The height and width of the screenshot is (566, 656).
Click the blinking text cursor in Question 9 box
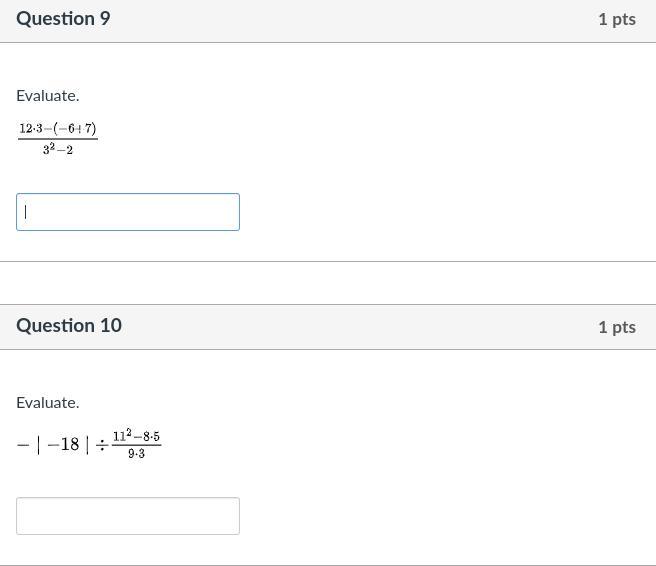point(26,212)
